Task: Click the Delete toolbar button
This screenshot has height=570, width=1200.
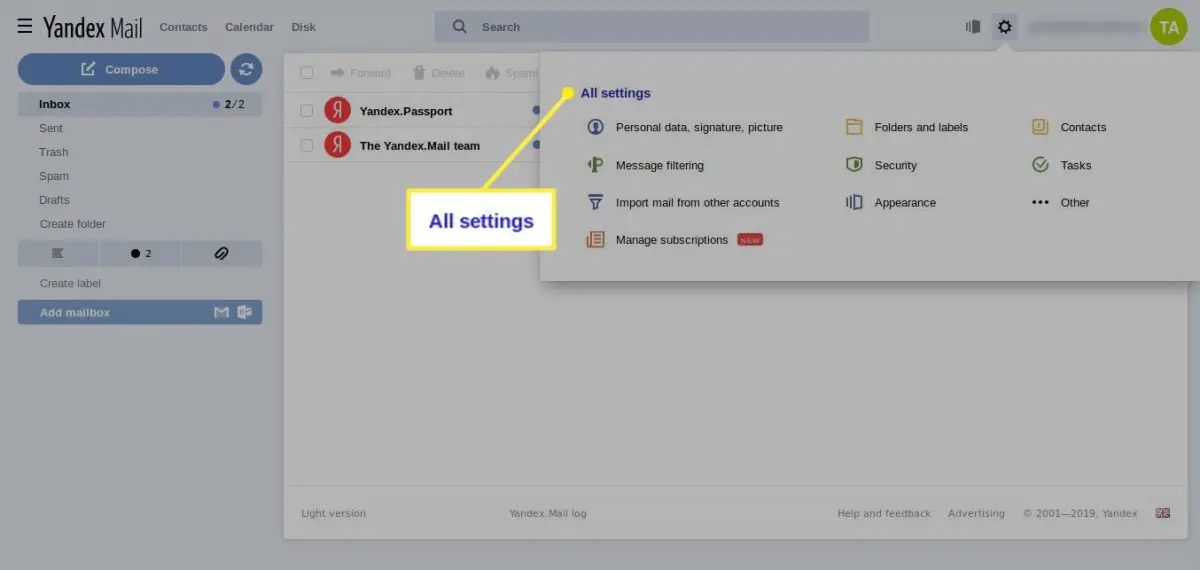Action: (x=438, y=73)
